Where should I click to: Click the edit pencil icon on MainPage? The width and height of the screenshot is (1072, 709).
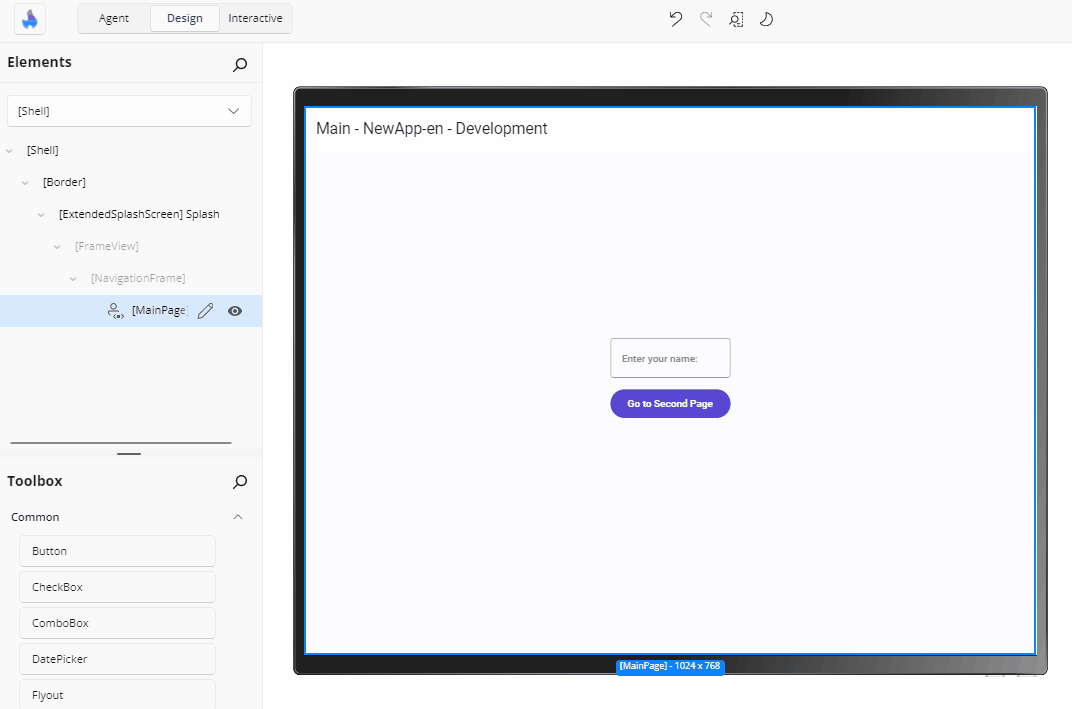(205, 310)
